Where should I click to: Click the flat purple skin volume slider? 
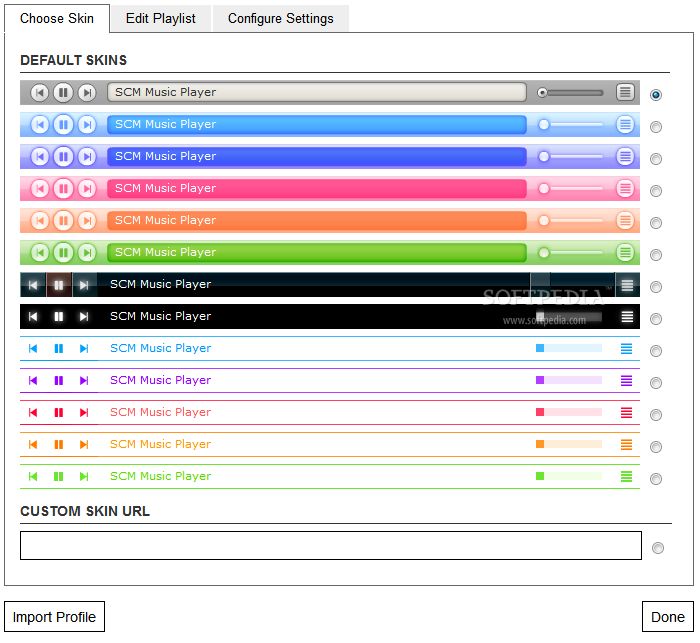[x=569, y=380]
